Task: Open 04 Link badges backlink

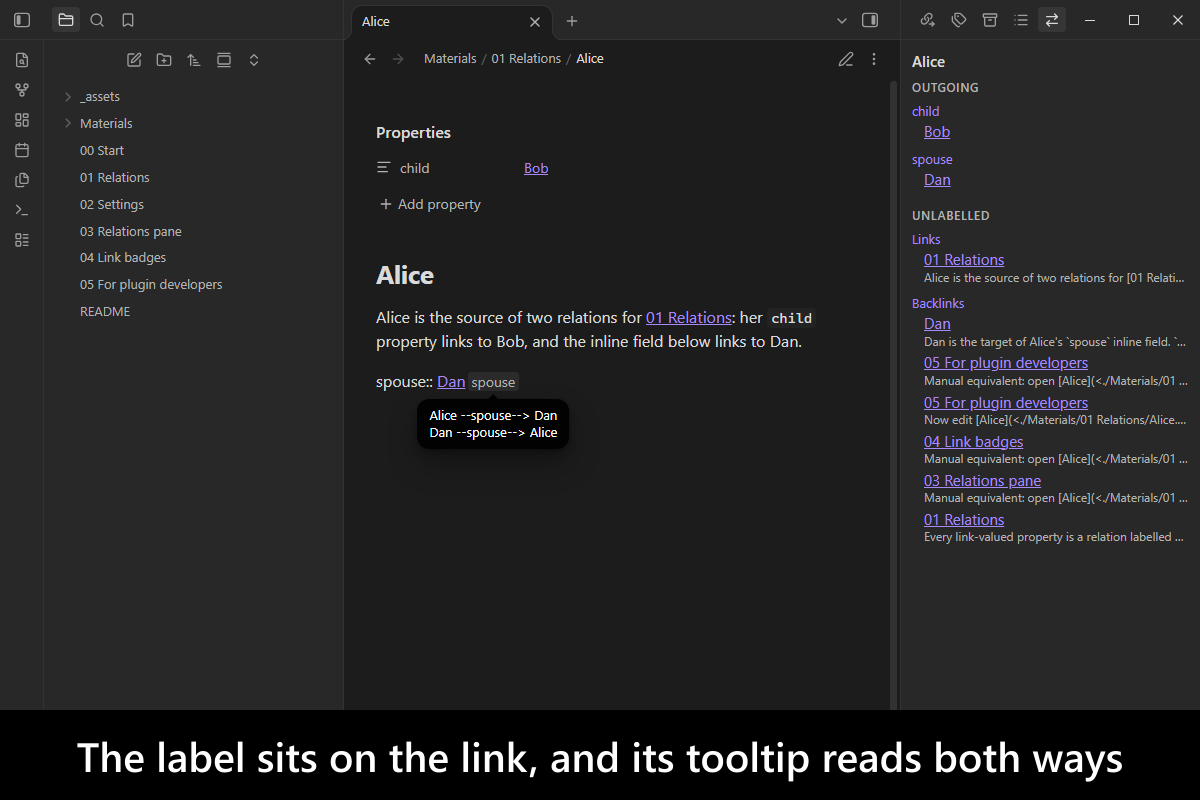Action: pyautogui.click(x=973, y=442)
